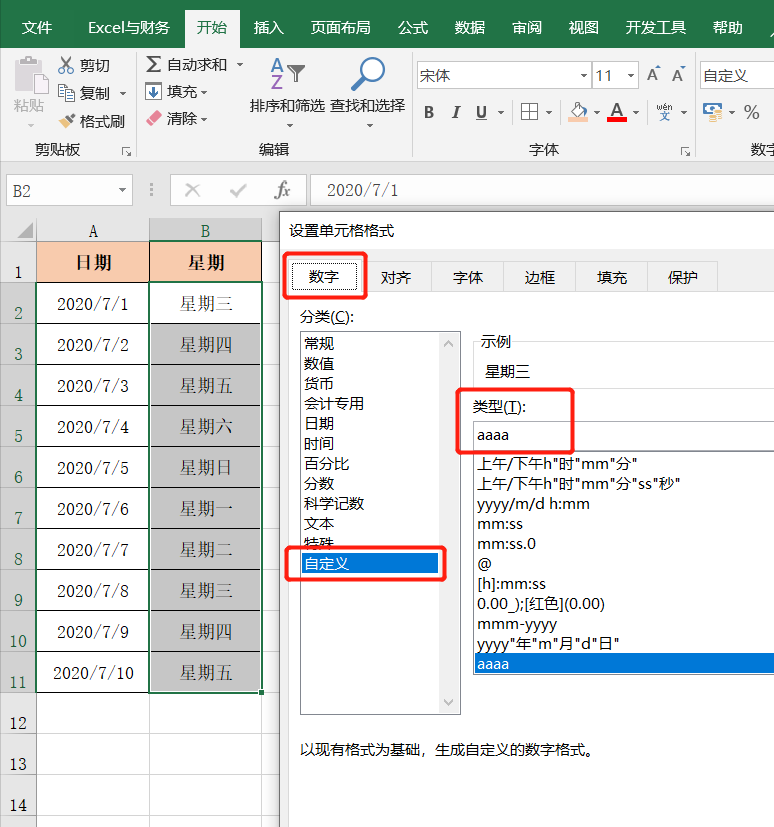Select row 12 header
This screenshot has height=827, width=774.
point(18,713)
